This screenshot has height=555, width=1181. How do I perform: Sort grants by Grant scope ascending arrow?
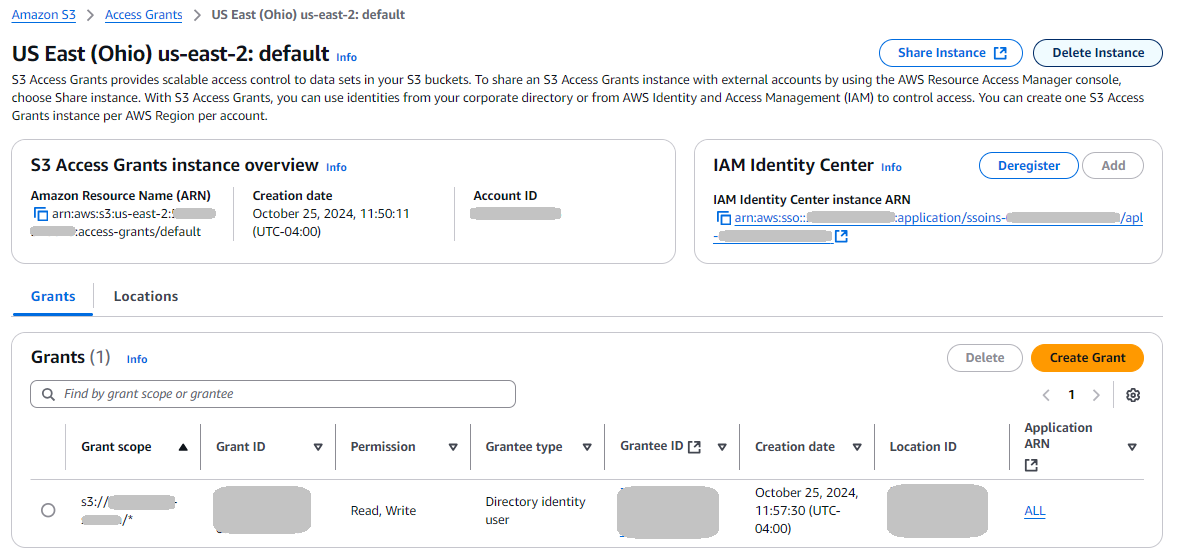coord(183,447)
